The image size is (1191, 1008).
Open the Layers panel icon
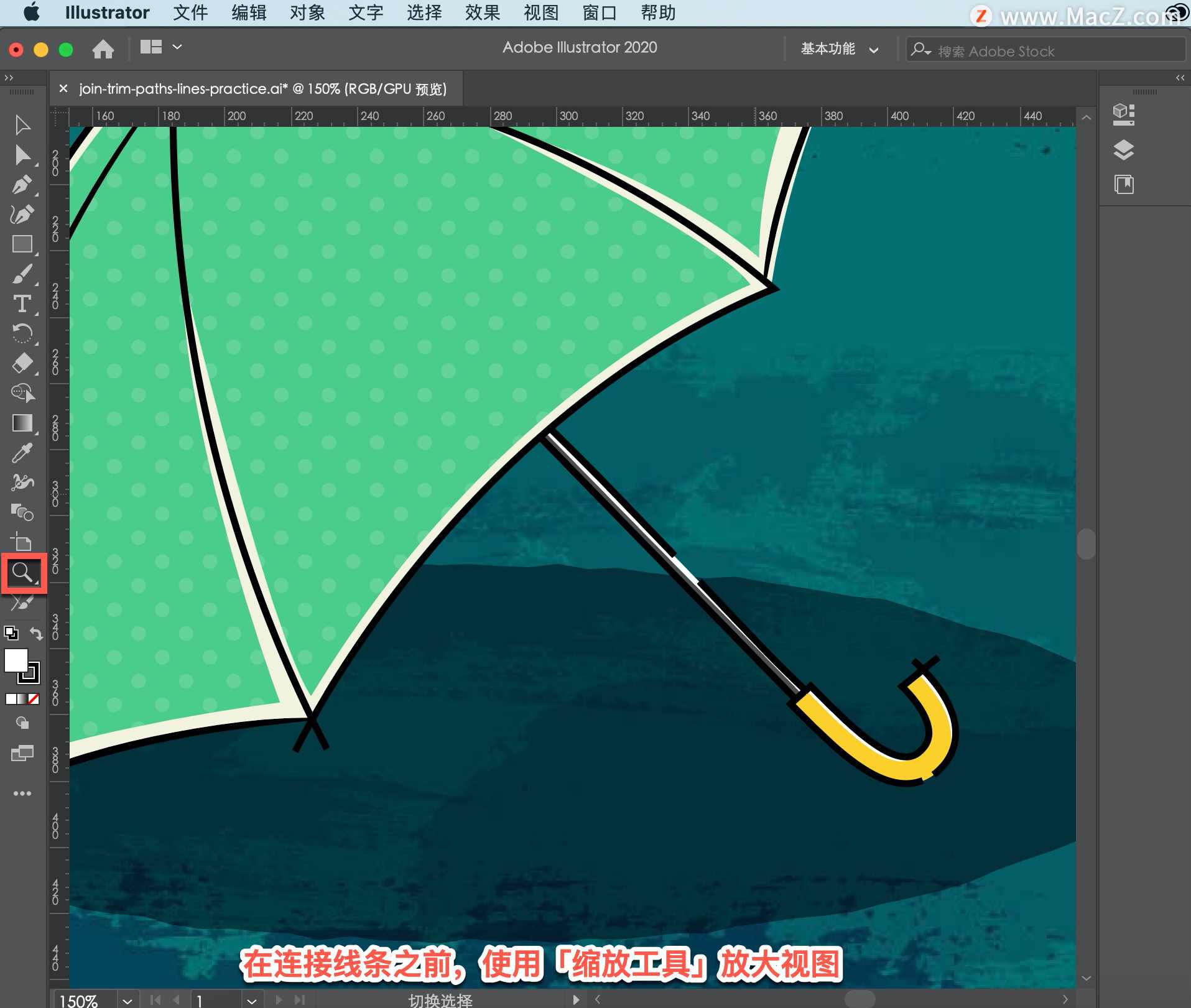[1123, 149]
